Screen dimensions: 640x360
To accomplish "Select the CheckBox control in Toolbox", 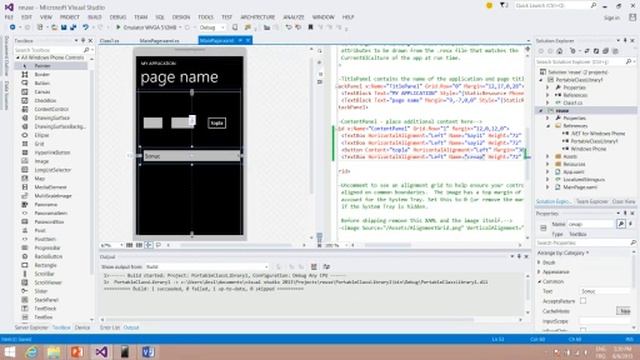I will [x=45, y=100].
